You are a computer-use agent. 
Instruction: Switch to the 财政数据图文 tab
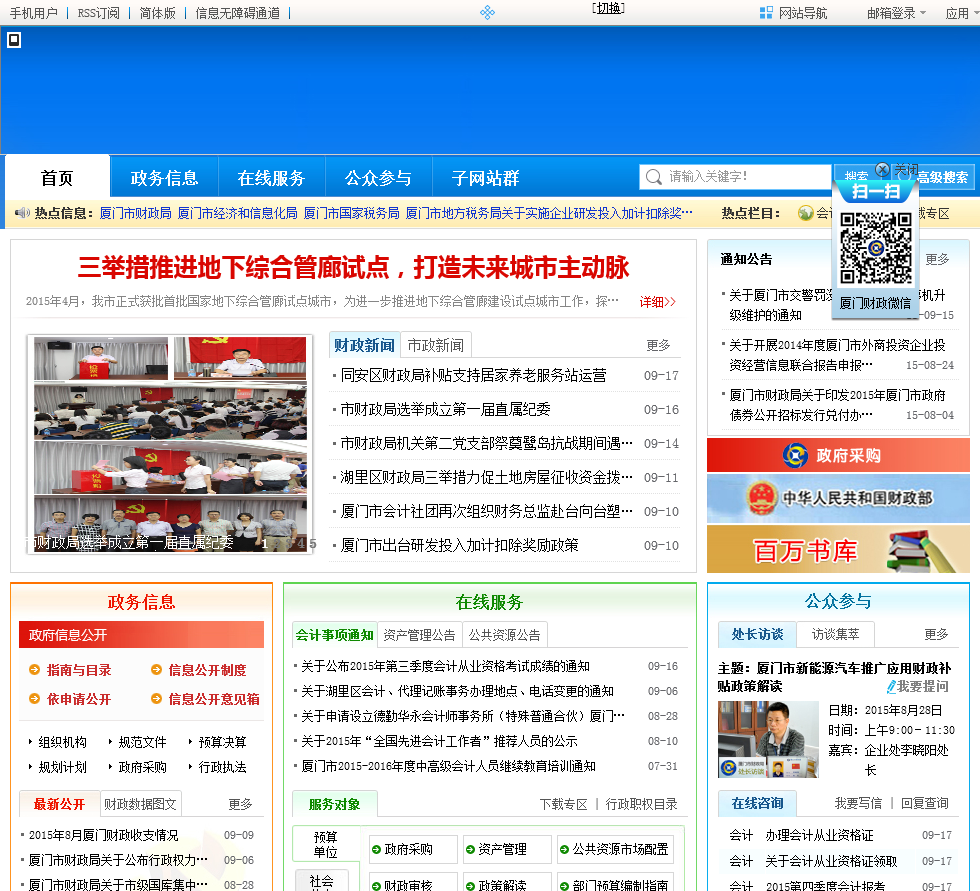coord(140,804)
